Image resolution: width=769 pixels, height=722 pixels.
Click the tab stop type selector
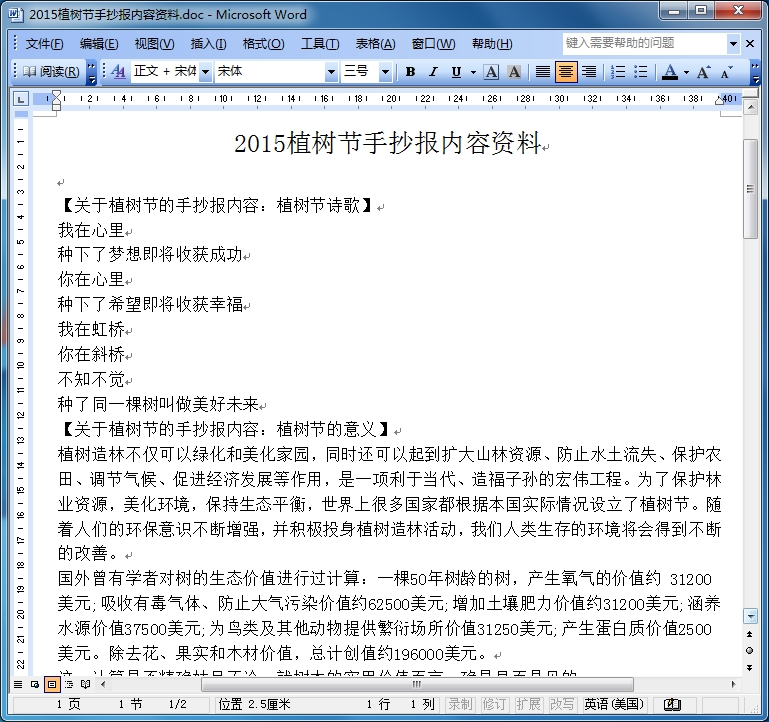click(21, 99)
